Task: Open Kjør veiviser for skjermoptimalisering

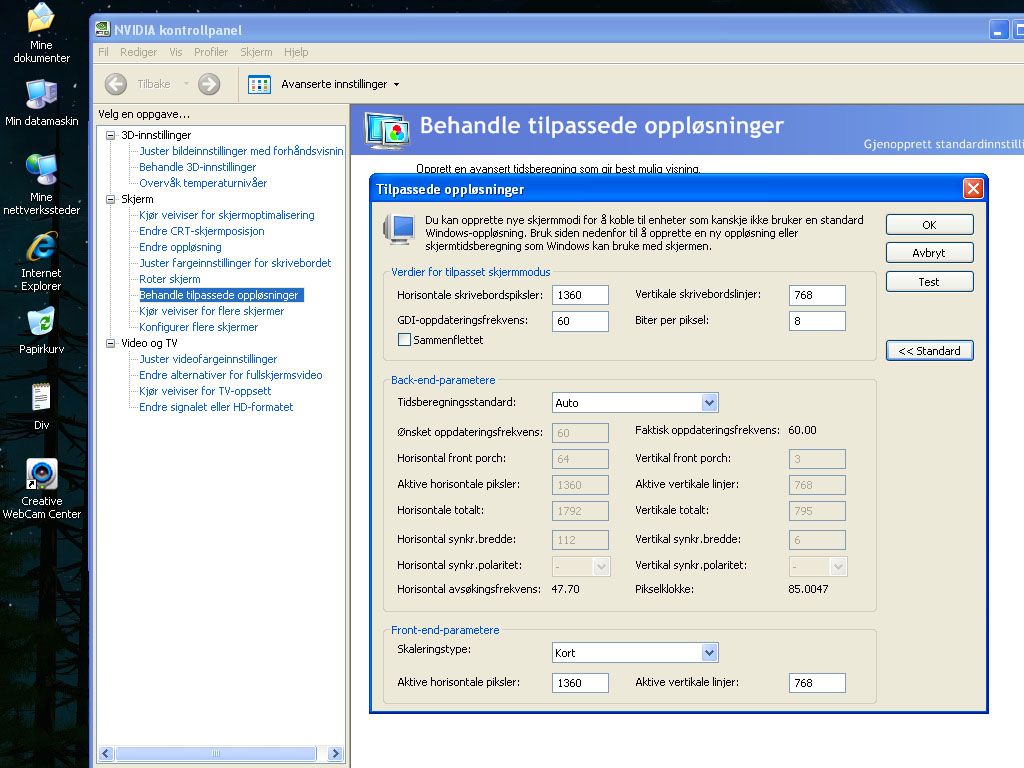Action: (x=227, y=215)
